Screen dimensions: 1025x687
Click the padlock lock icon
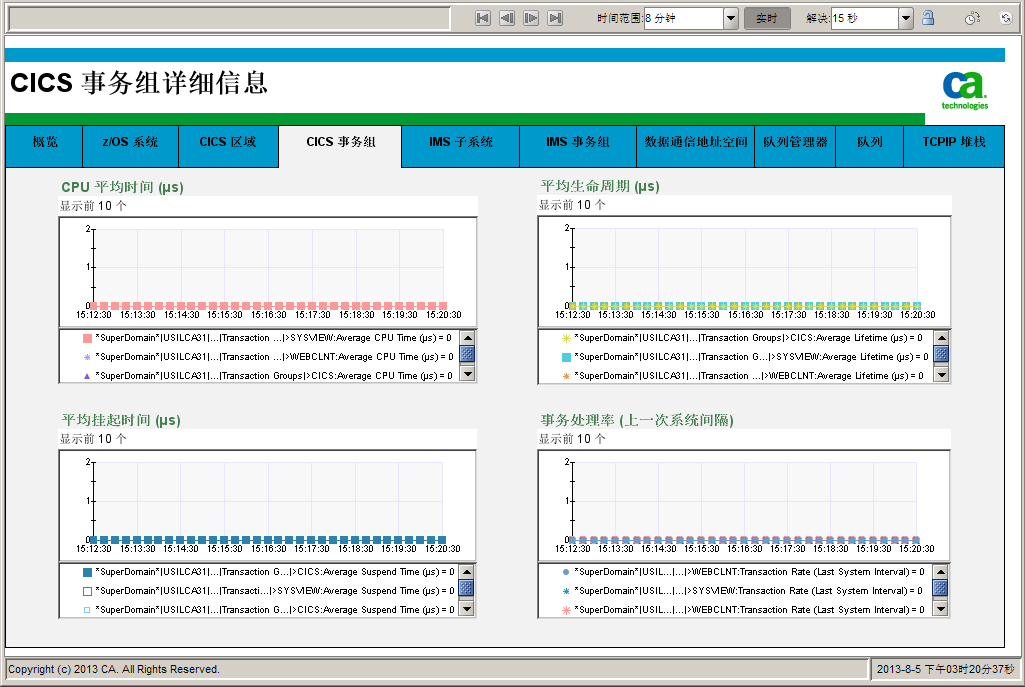point(928,18)
